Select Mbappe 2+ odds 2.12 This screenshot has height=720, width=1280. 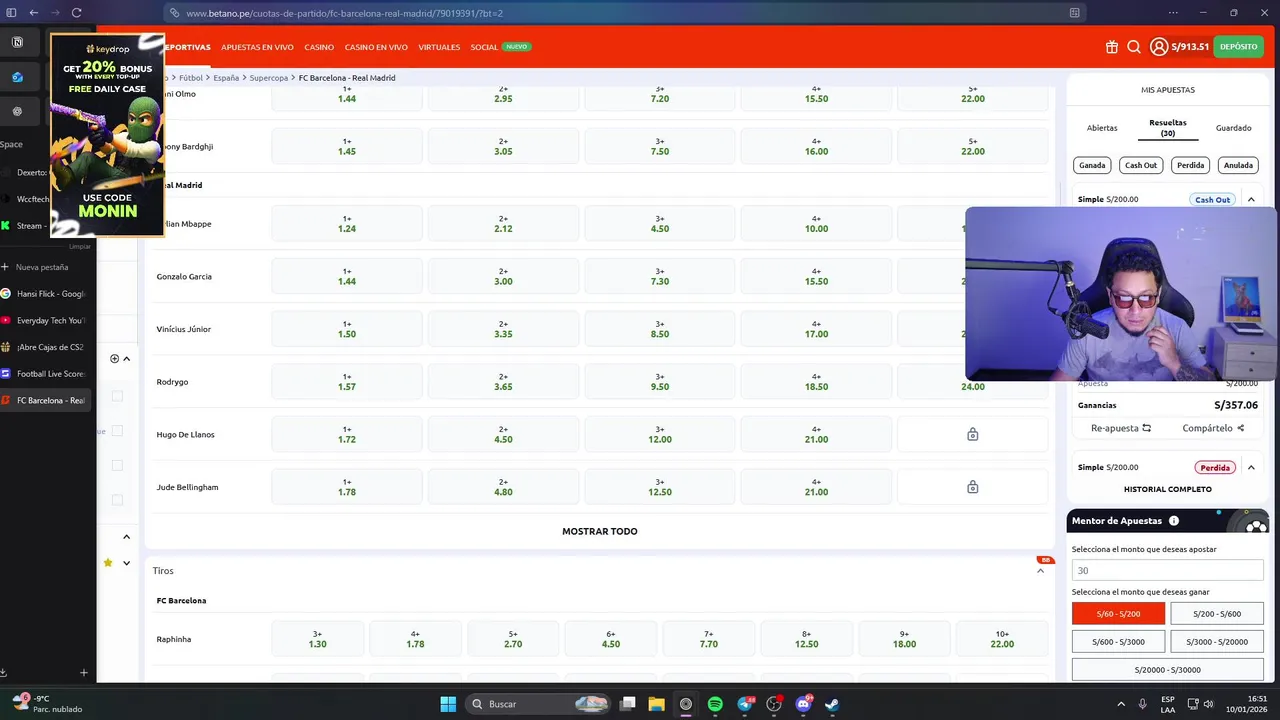point(503,224)
